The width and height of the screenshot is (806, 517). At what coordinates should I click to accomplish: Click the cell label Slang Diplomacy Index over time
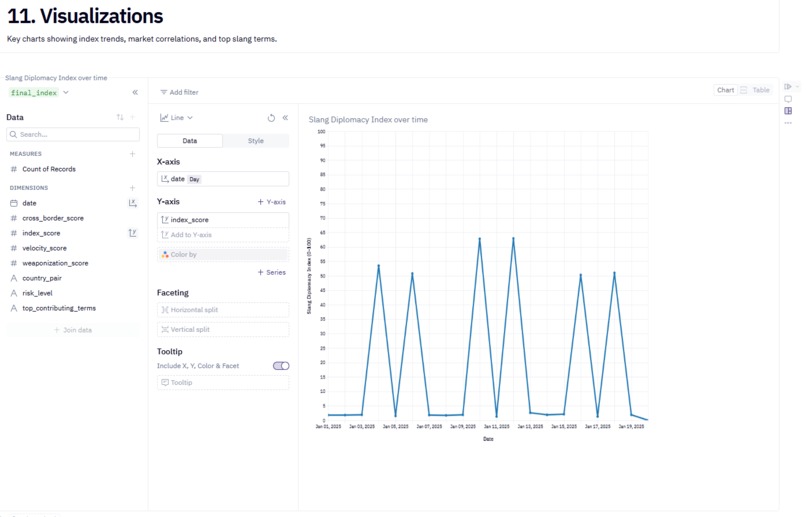click(56, 78)
